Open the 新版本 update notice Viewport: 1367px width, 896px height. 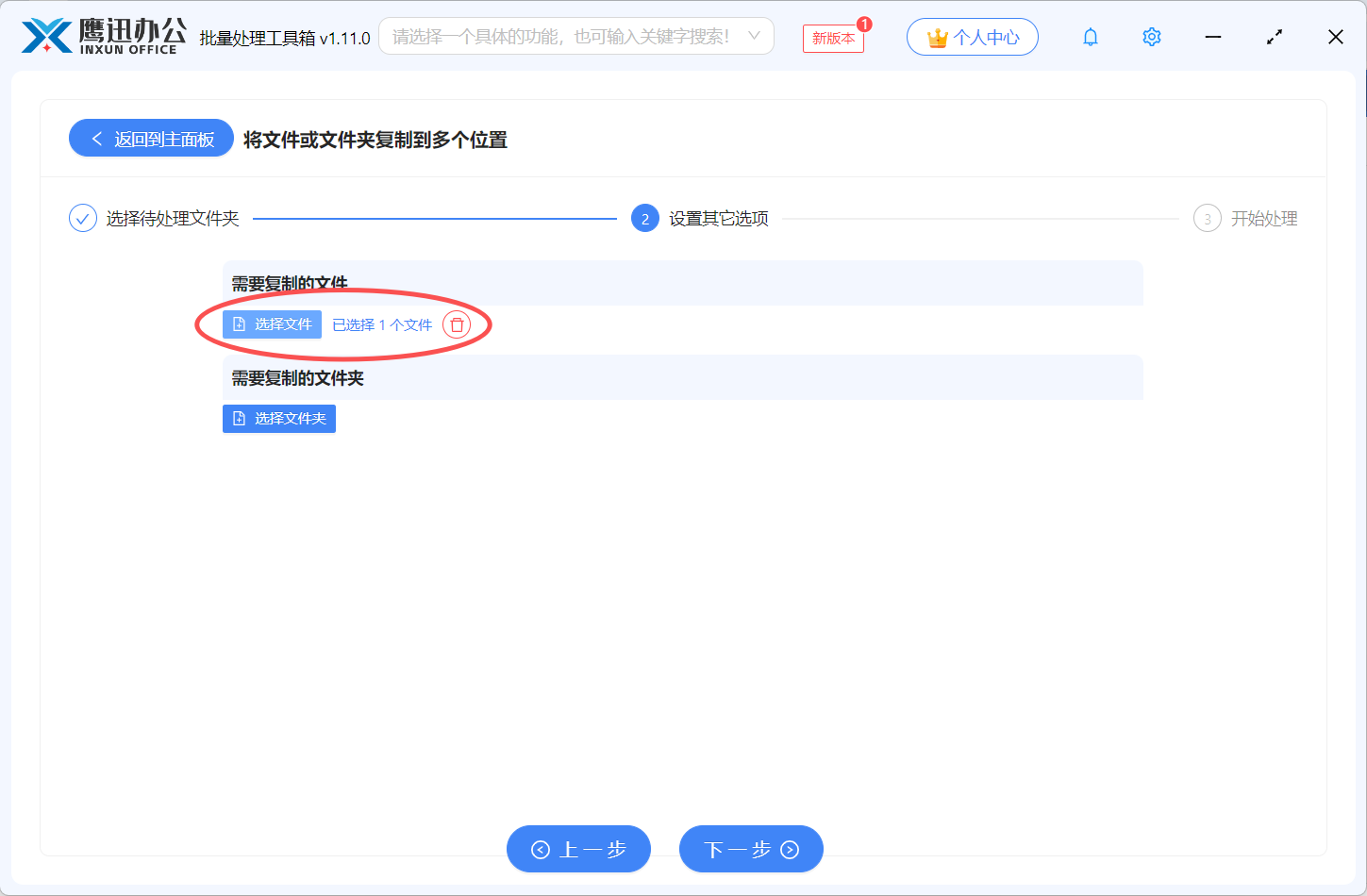point(833,38)
